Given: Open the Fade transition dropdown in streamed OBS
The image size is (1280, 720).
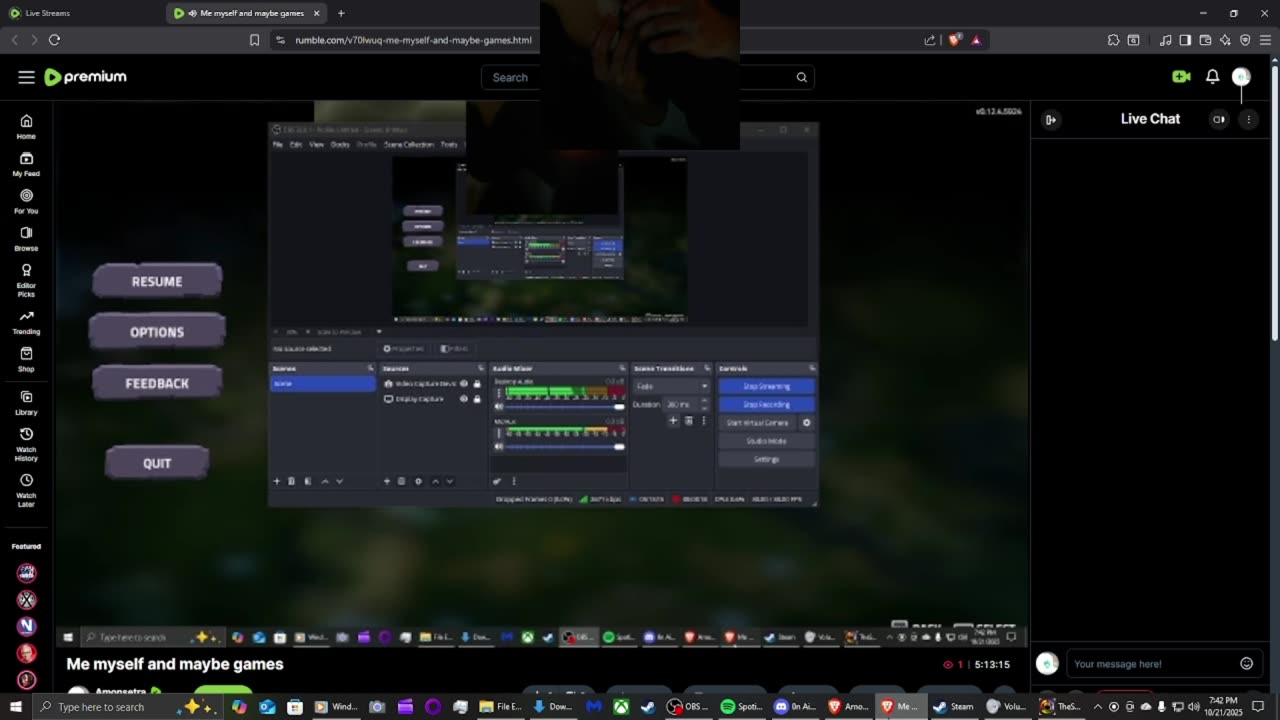Looking at the screenshot, I should click(672, 386).
